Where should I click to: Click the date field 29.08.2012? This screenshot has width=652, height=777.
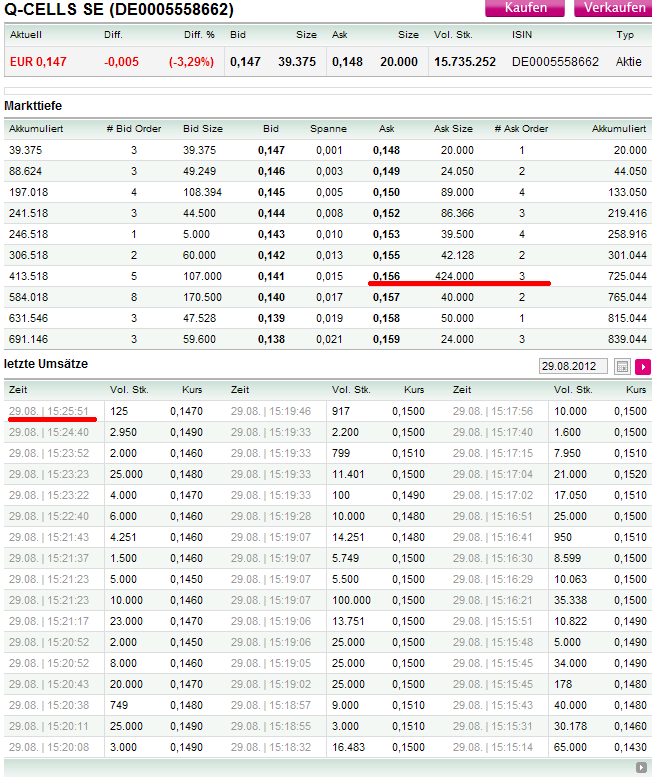573,366
